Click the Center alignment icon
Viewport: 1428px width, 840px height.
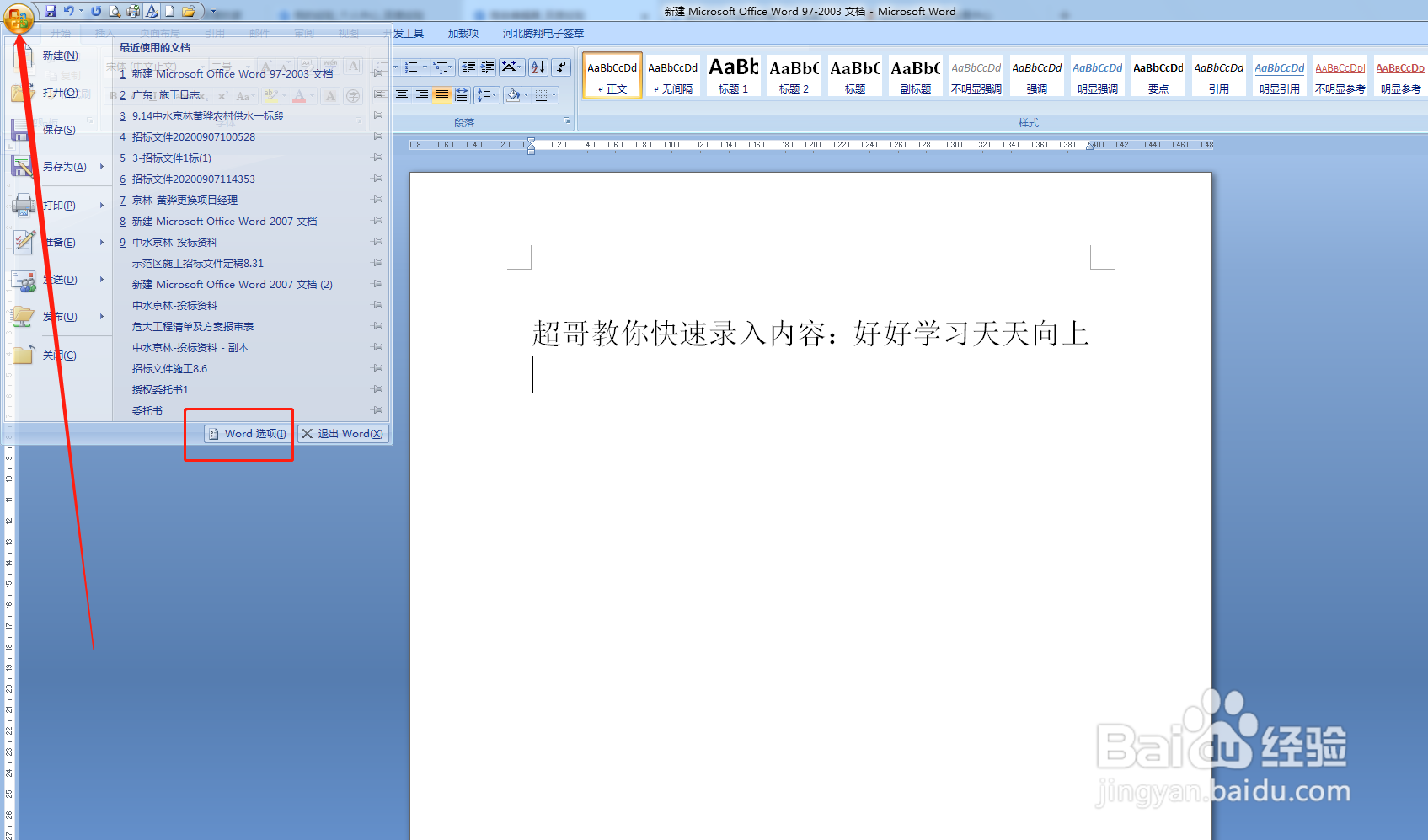point(403,95)
